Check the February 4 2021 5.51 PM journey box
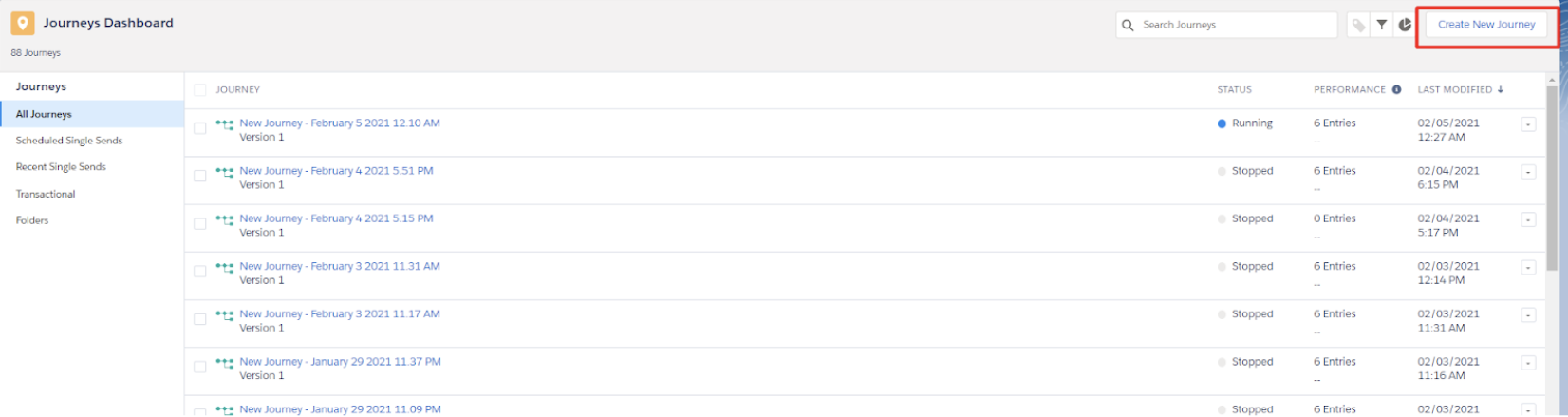1568x417 pixels. coord(199,176)
